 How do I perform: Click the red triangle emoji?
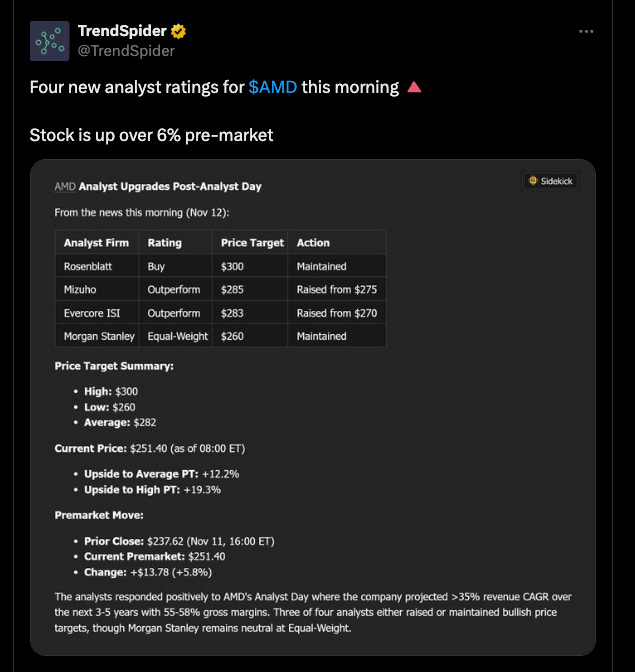[x=414, y=88]
